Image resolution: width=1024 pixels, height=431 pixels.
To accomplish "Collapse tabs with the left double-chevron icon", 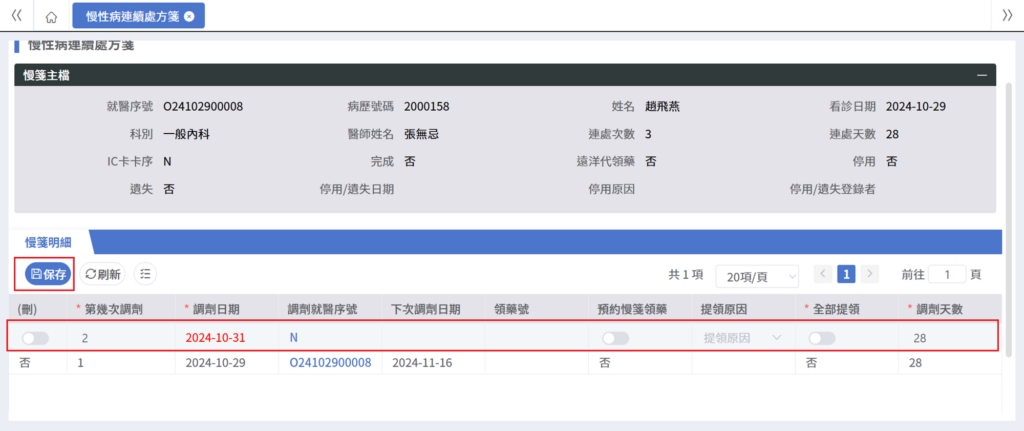I will [x=17, y=16].
